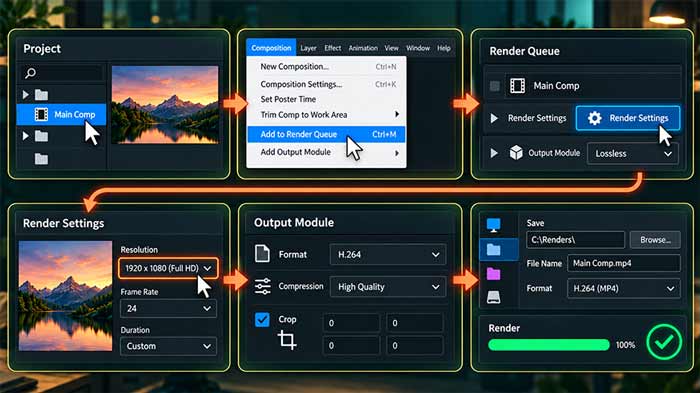The image size is (700, 393).
Task: Click the Output Module label in Render Queue
Action: coord(554,153)
